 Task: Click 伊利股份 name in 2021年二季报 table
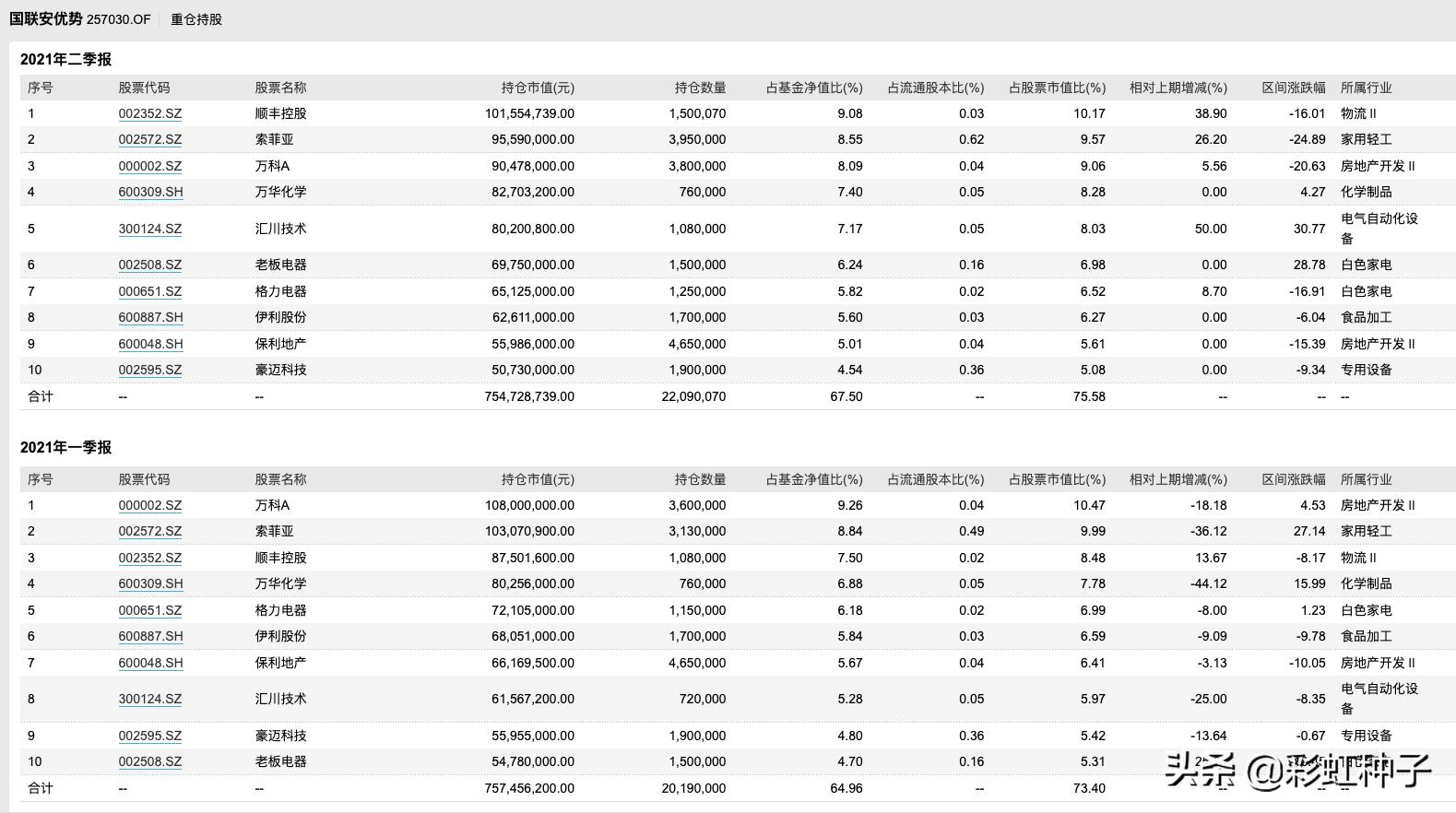click(280, 317)
